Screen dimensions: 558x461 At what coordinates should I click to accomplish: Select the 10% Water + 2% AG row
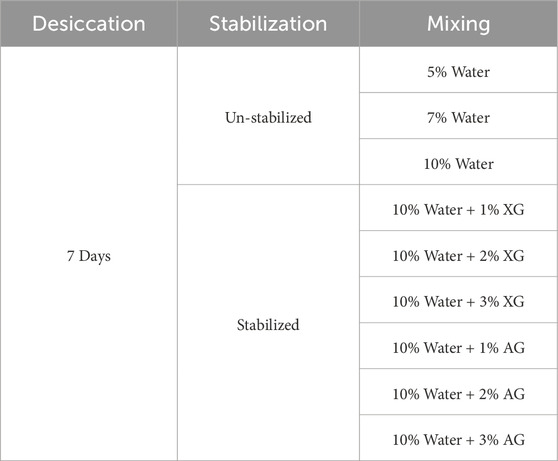point(458,392)
